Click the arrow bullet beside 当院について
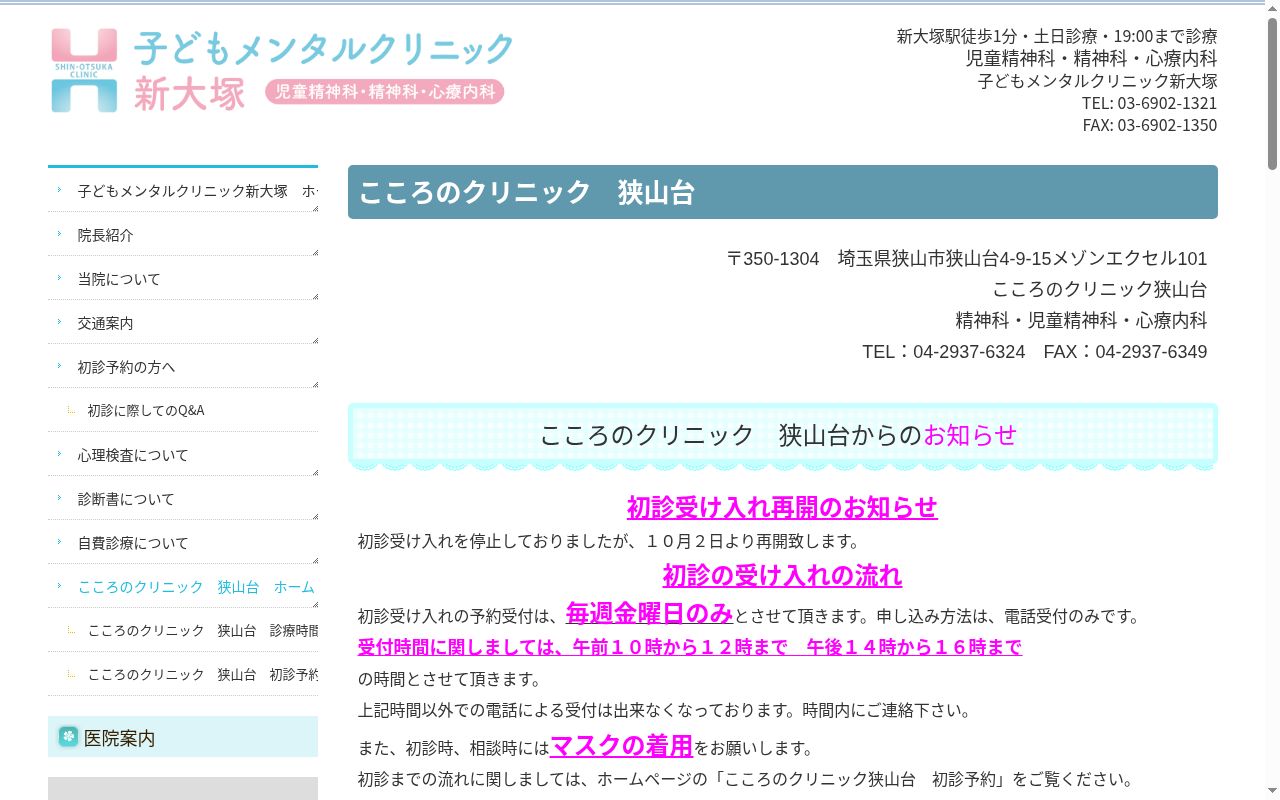The width and height of the screenshot is (1280, 800). pyautogui.click(x=60, y=278)
